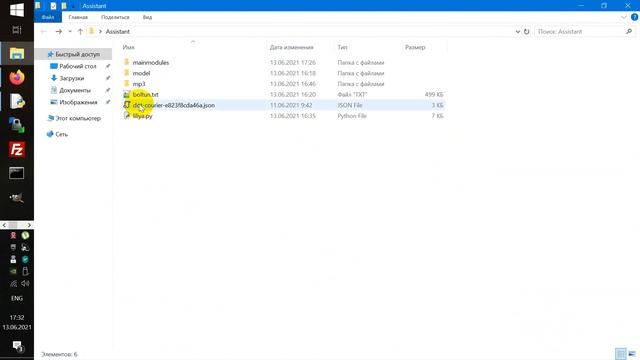The width and height of the screenshot is (640, 360).
Task: Click the green round tray icon
Action: point(25,235)
